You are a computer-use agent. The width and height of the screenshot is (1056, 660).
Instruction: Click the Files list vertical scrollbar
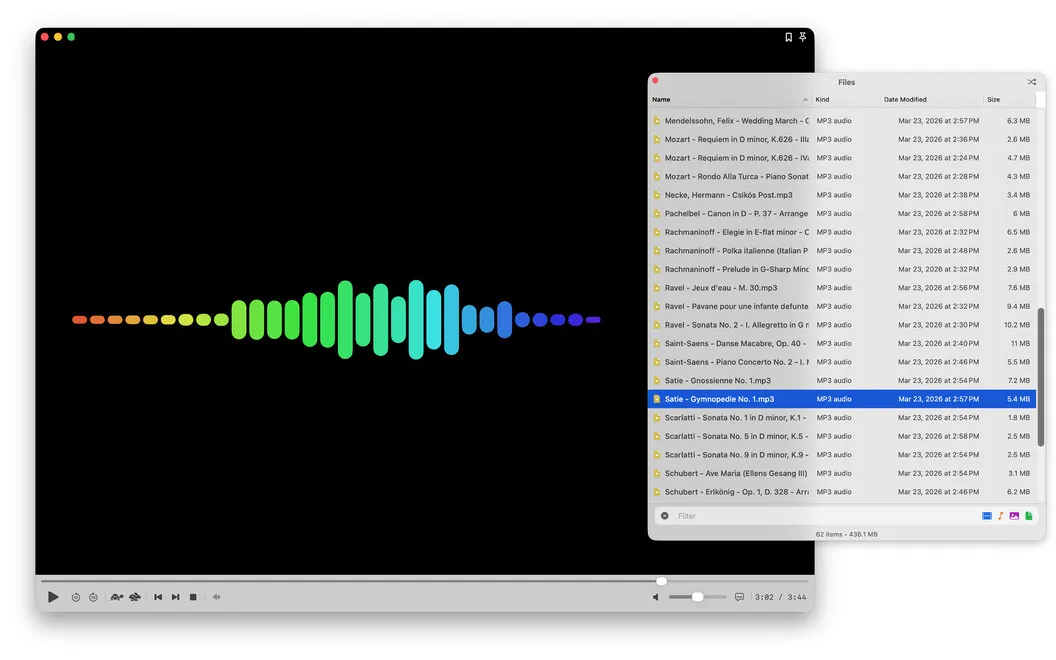tap(1041, 377)
